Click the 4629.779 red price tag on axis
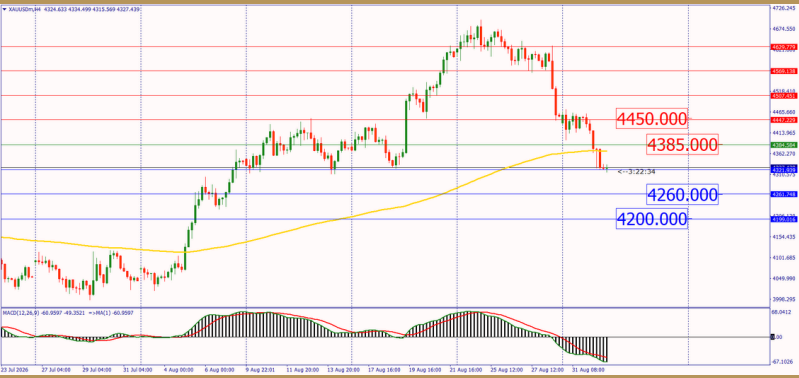This screenshot has height=378, width=799. point(784,47)
